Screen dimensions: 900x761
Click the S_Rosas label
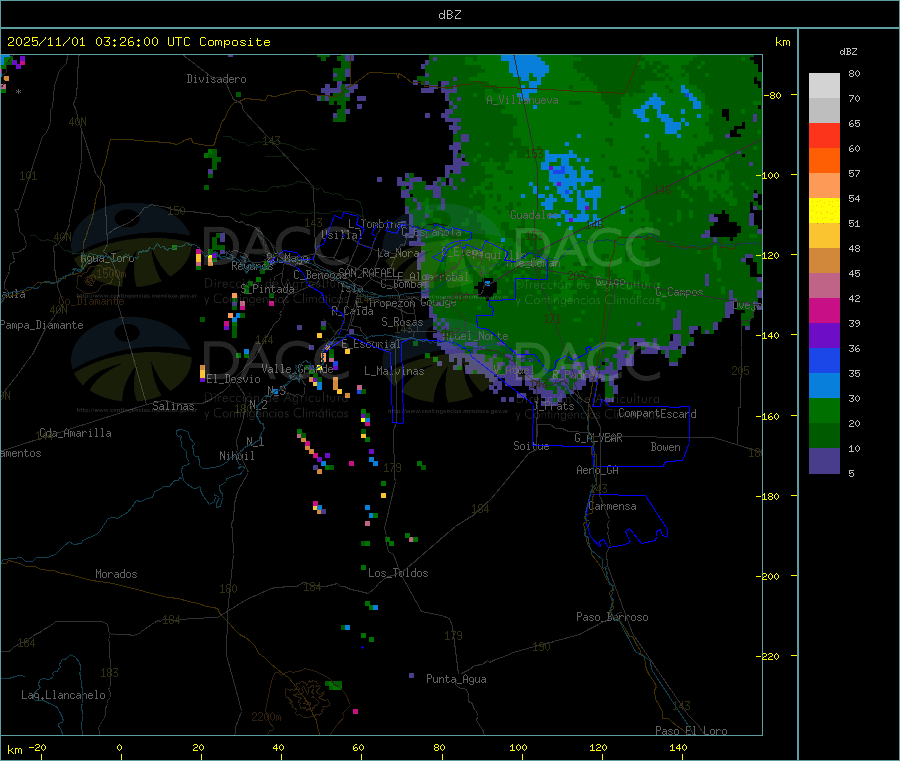coord(402,322)
